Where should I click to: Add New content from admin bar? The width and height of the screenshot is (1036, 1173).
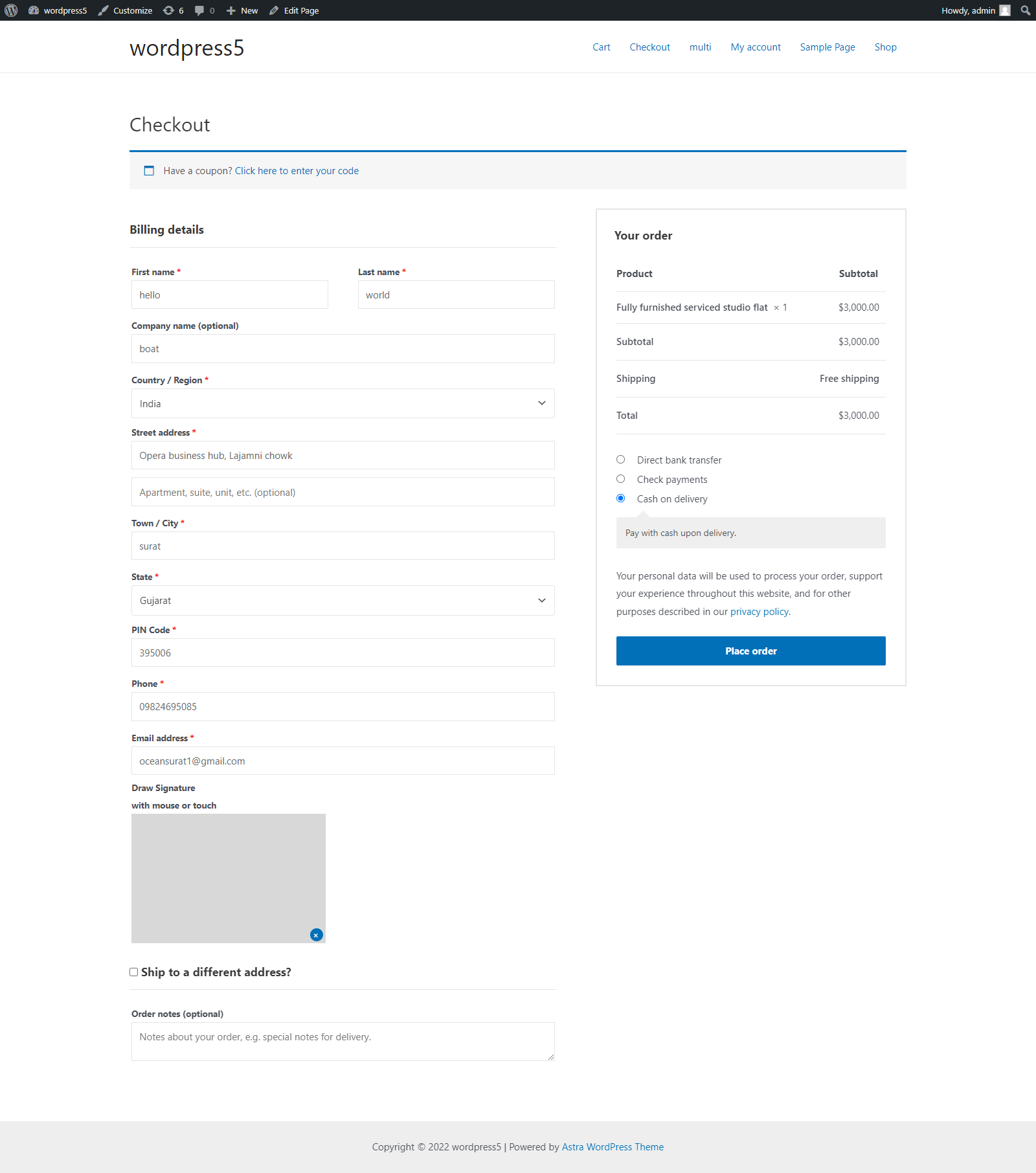242,10
